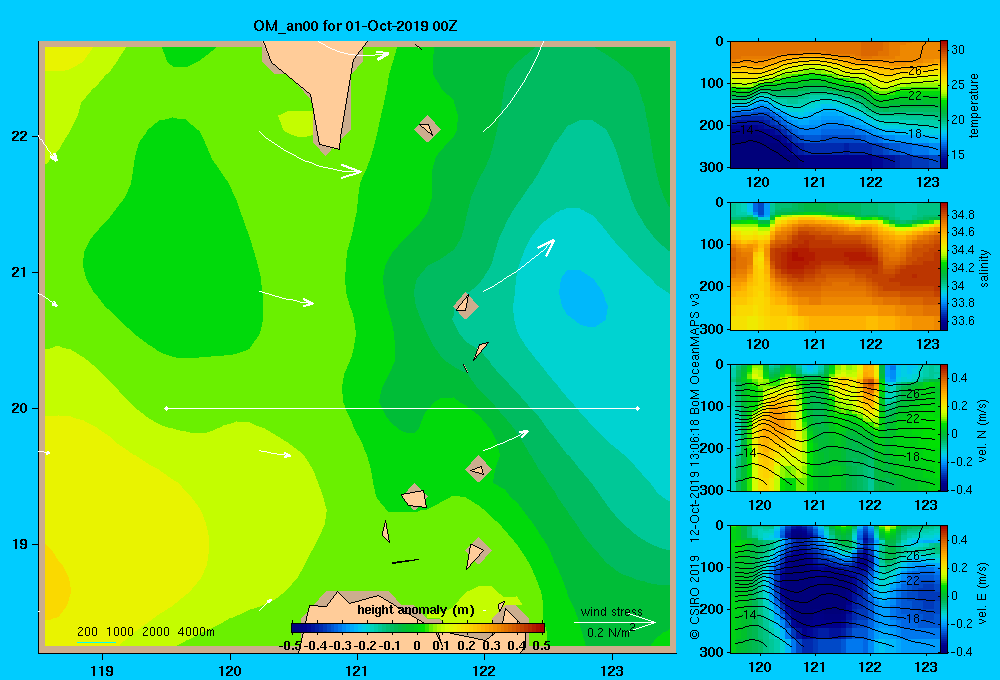Screen dimensions: 1000x680
Task: Click the "wind stress" legend label
Action: (612, 612)
